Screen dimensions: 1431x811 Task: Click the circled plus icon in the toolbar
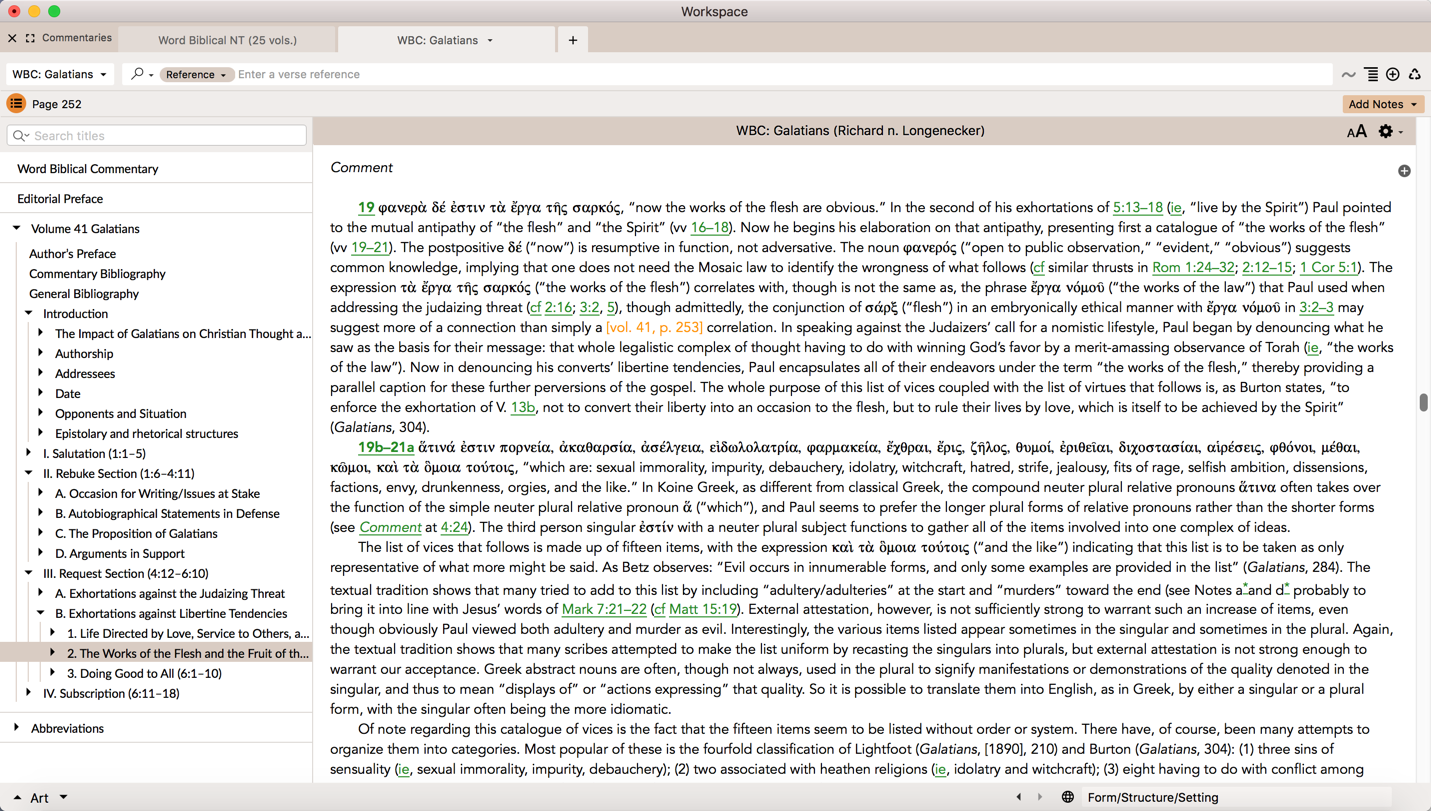1392,74
